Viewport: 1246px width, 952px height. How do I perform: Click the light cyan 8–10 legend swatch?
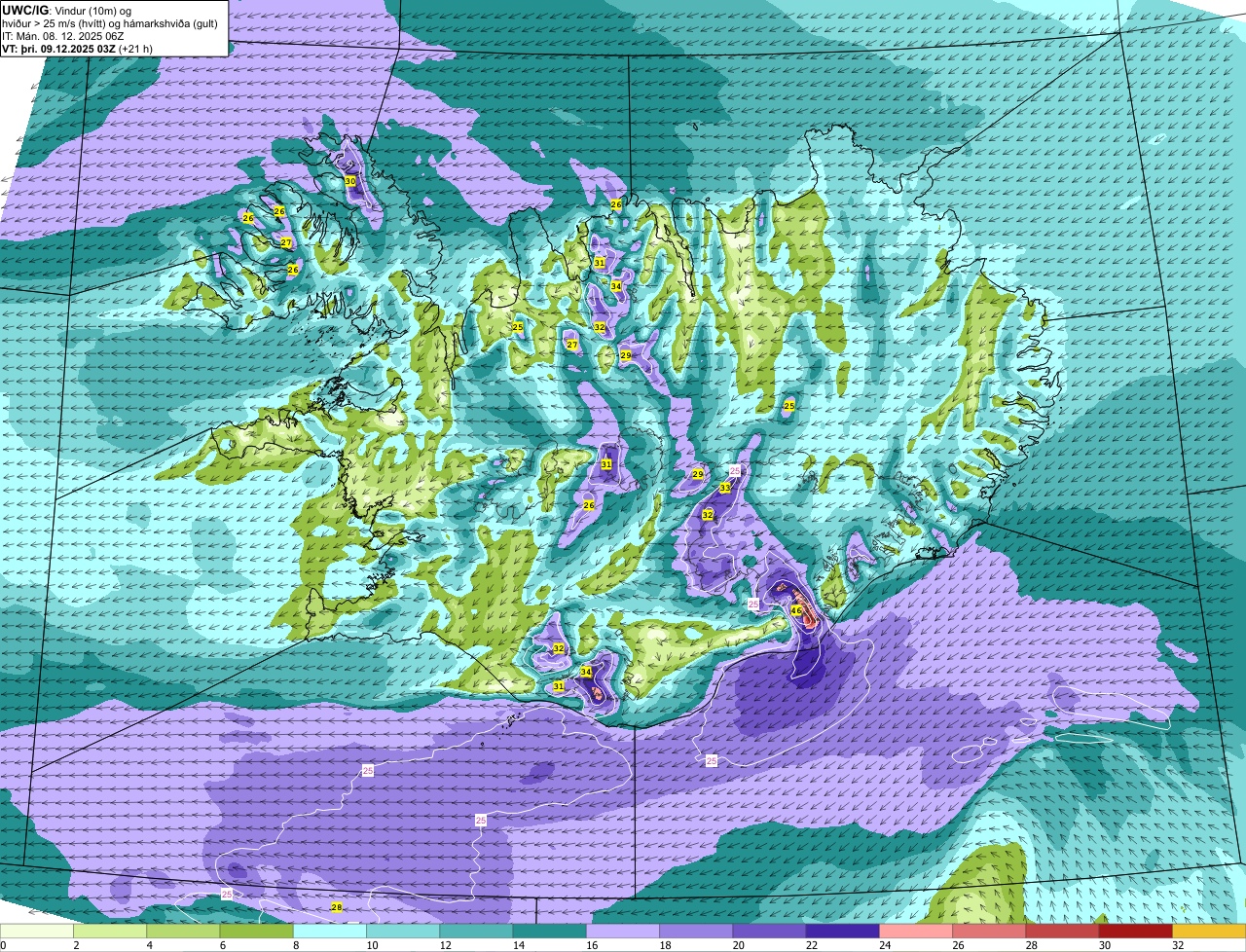330,932
